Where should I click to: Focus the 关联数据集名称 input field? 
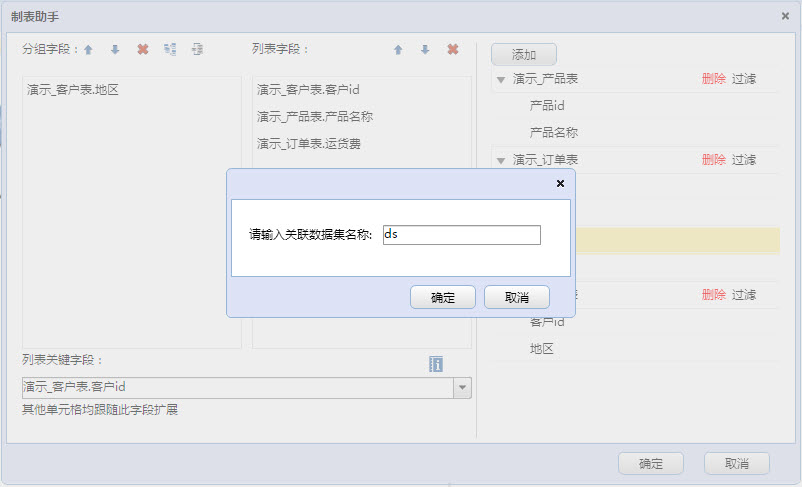click(x=461, y=235)
